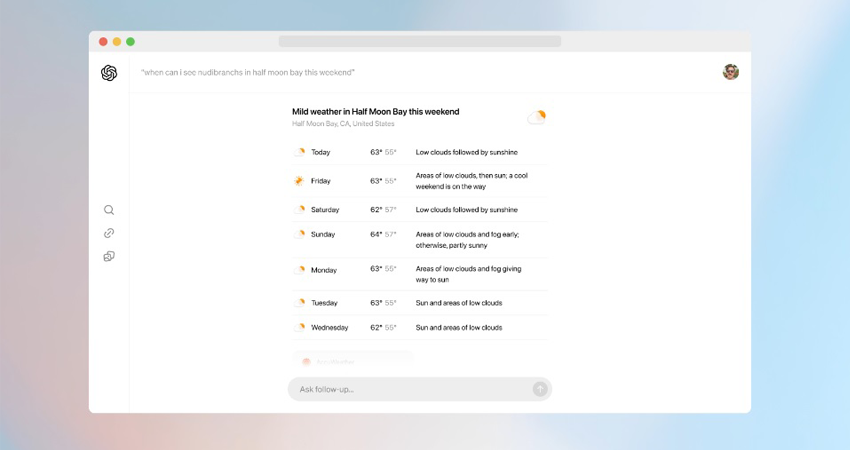This screenshot has width=850, height=450.
Task: Click the sun icon in Friday row
Action: click(x=299, y=181)
